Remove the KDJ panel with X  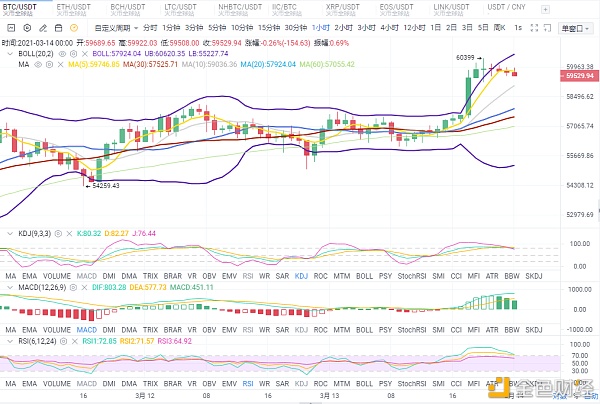click(69, 233)
